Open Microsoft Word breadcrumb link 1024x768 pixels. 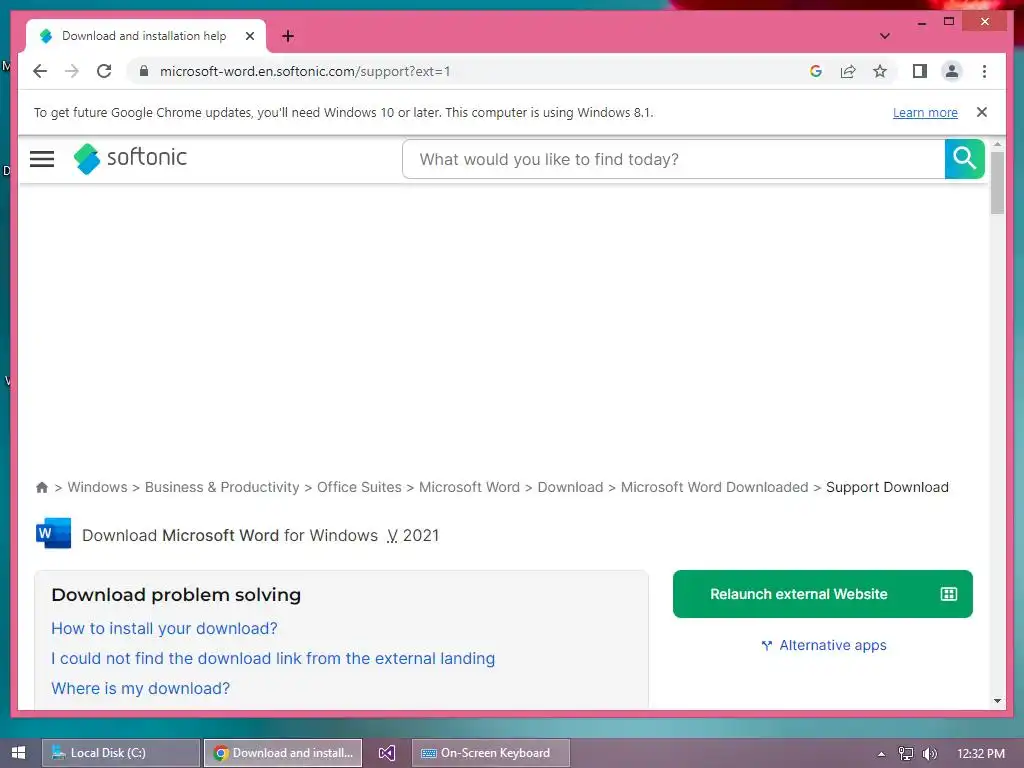tap(470, 487)
